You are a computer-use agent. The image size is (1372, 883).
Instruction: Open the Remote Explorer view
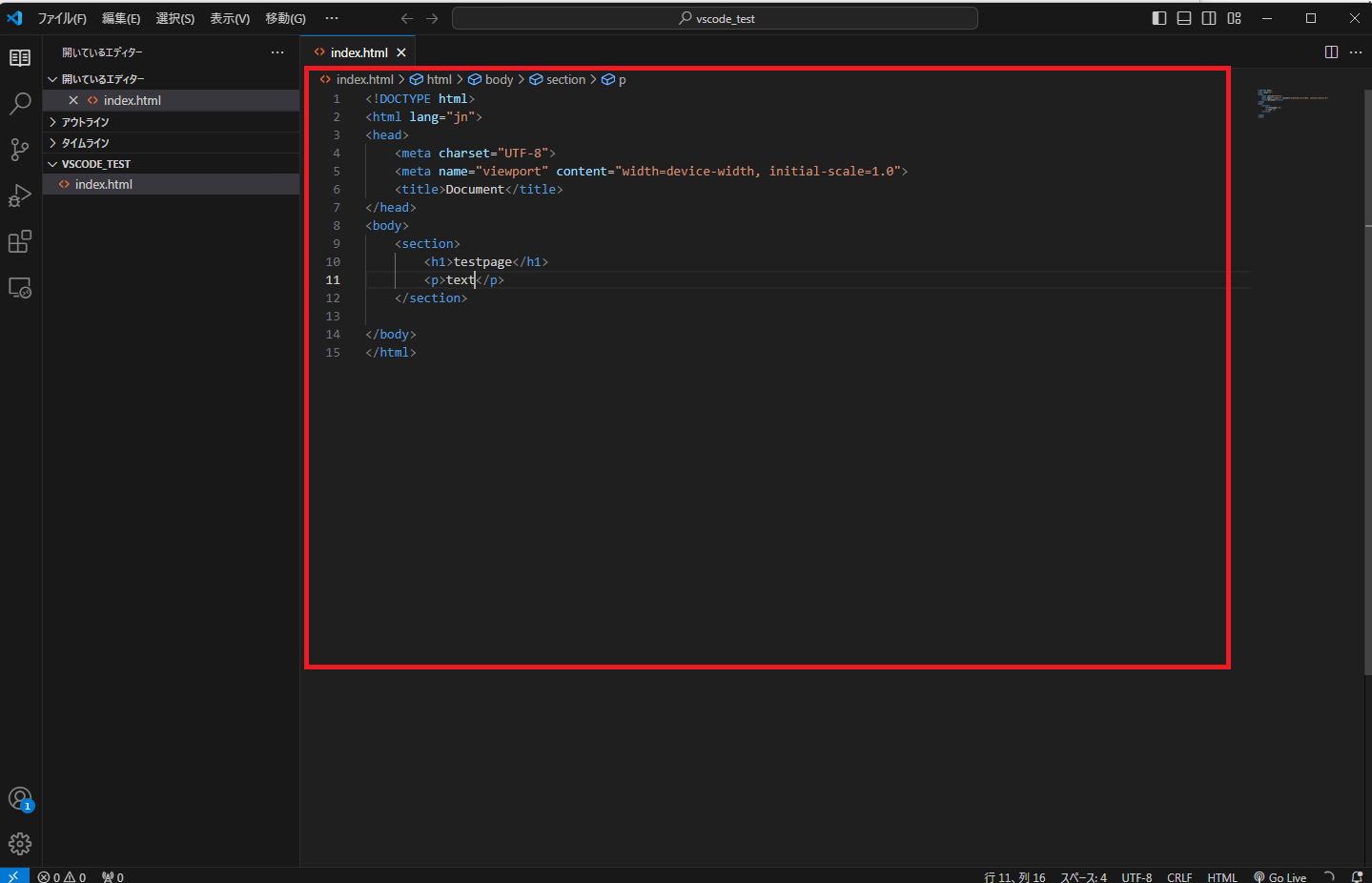pos(20,287)
